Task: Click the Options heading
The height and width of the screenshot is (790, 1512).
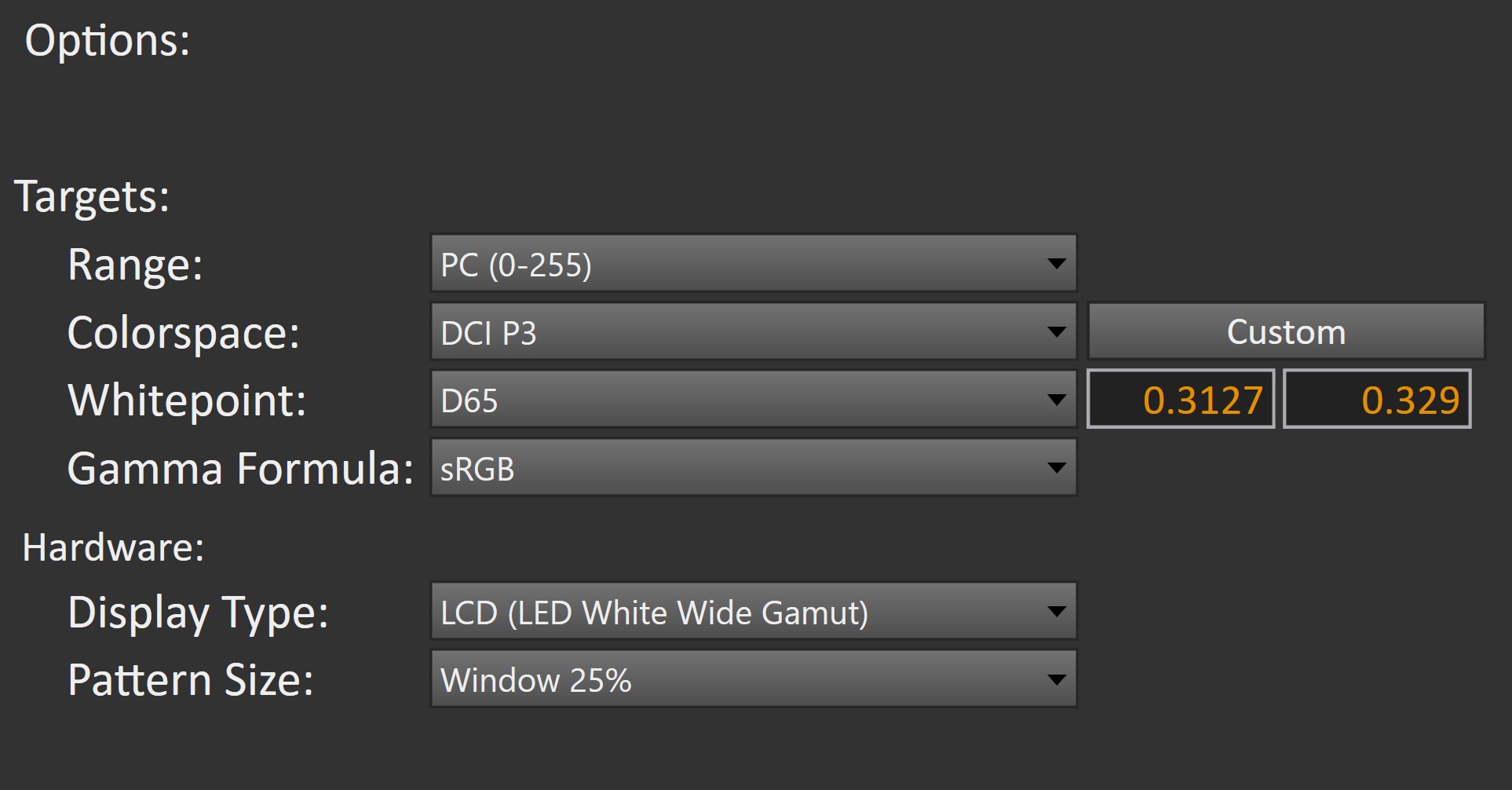Action: (x=108, y=41)
